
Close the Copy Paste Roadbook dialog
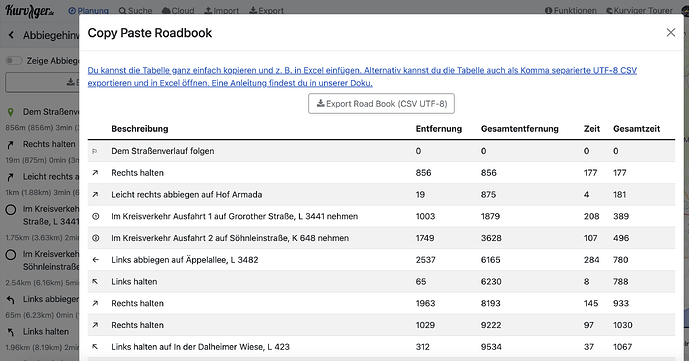click(671, 32)
